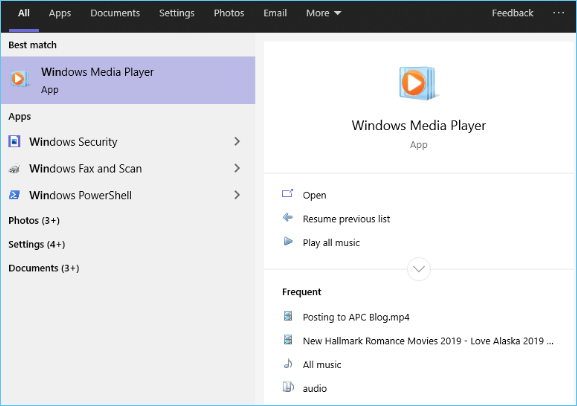Click the Feedback link
577x406 pixels.
512,13
